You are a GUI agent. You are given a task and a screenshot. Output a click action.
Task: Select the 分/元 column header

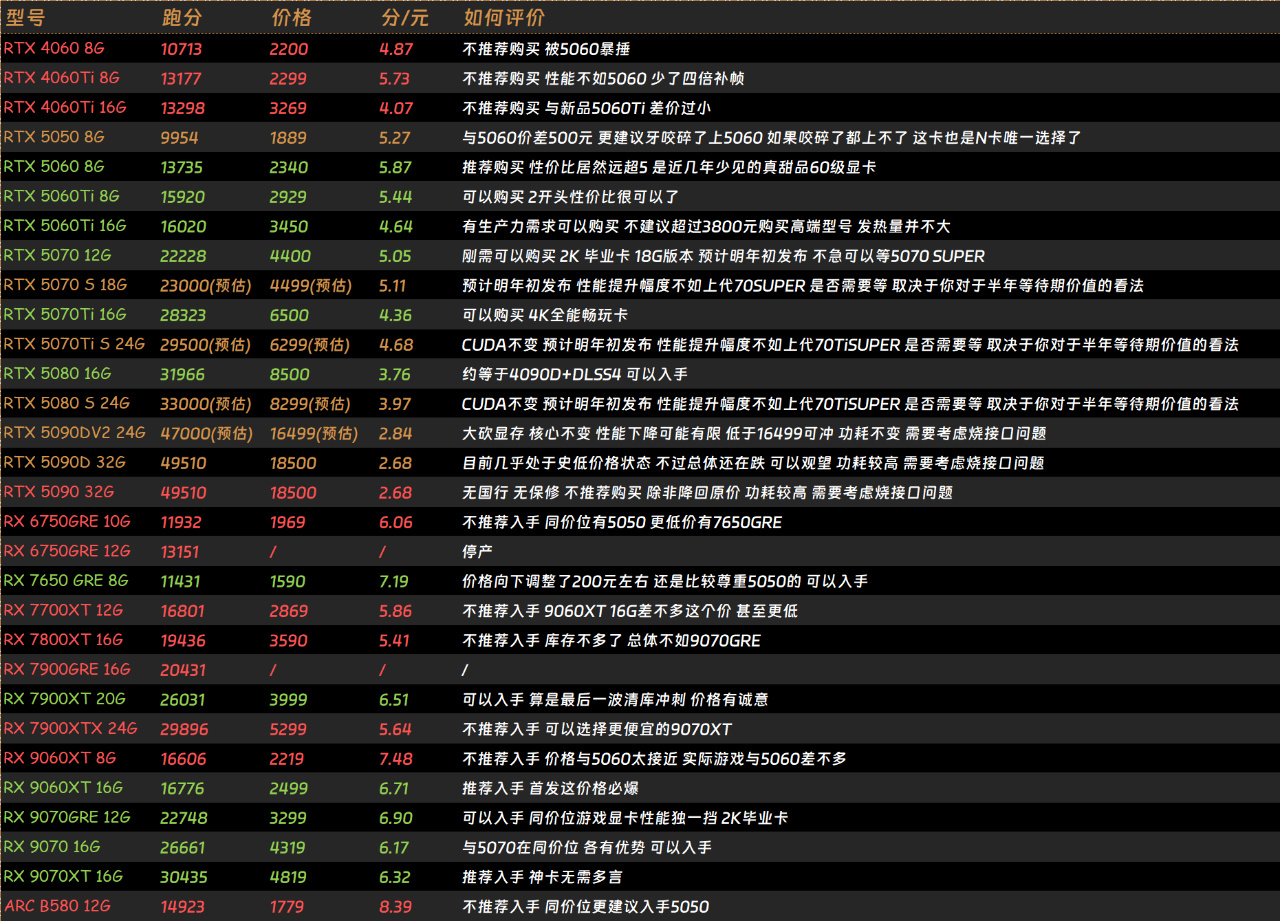404,18
